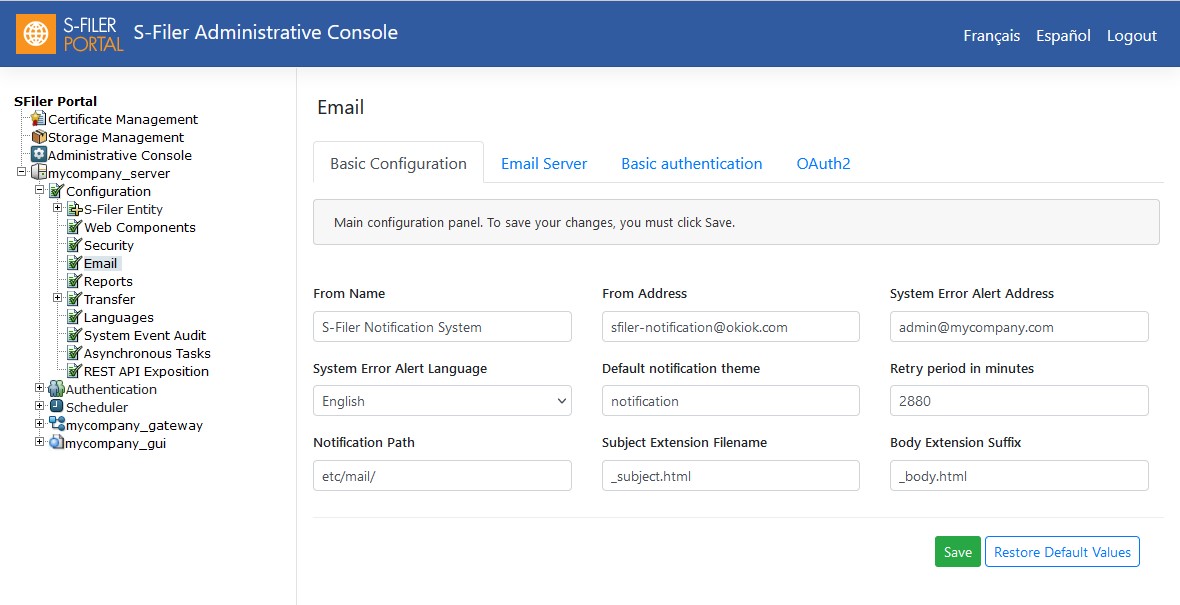Select the Storage Management text label

(116, 137)
